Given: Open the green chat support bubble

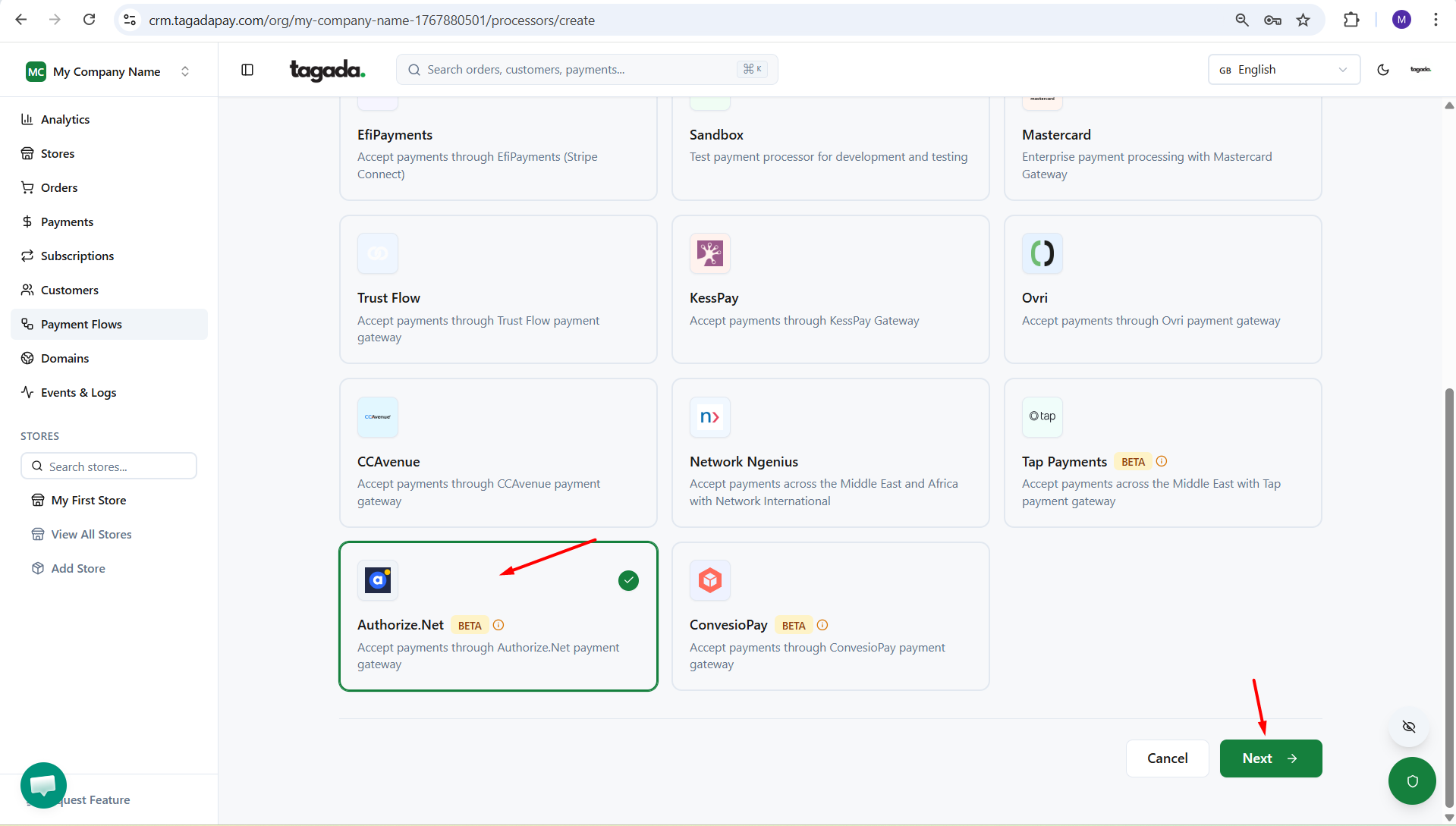Looking at the screenshot, I should pos(43,785).
